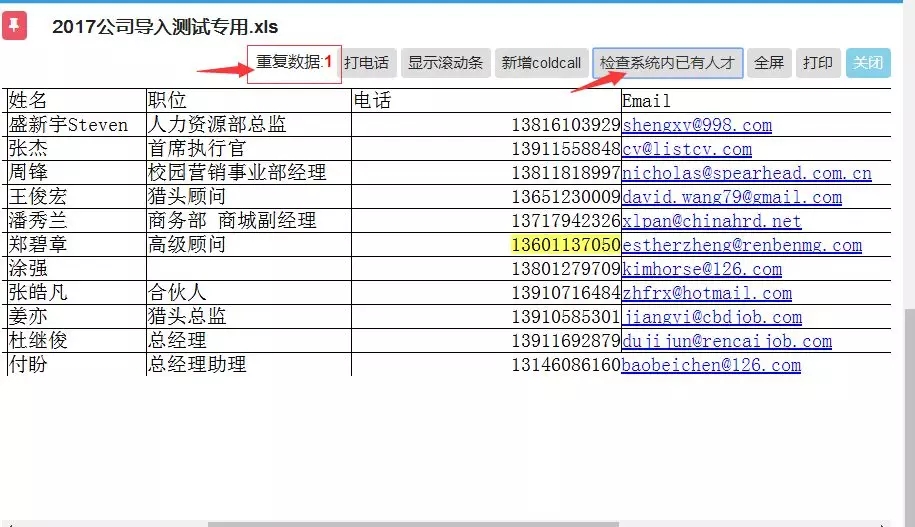Select name cell 潘秀兰
Viewport: 915px width, 527px height.
click(x=76, y=221)
